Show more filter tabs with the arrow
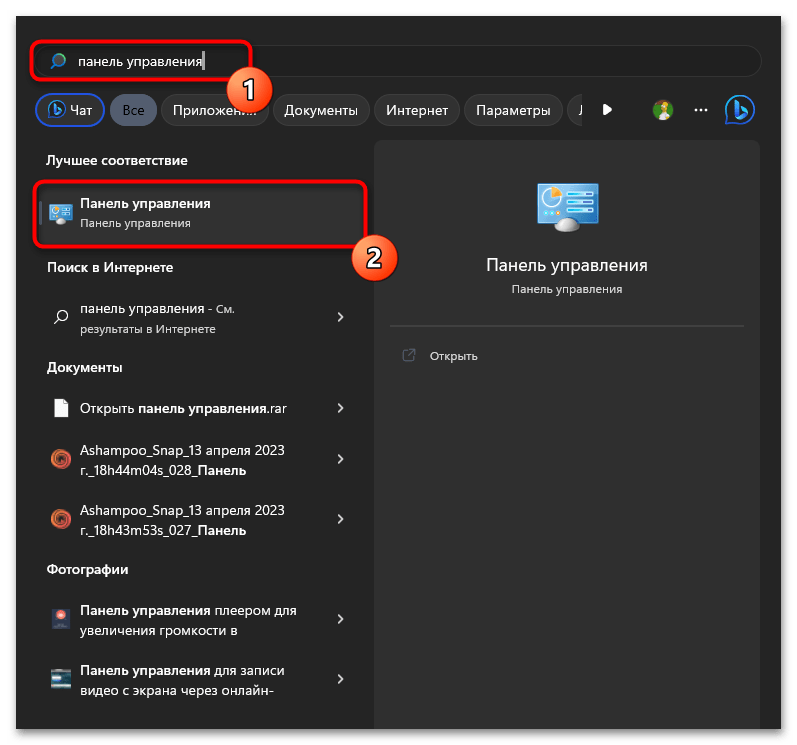 click(x=607, y=110)
